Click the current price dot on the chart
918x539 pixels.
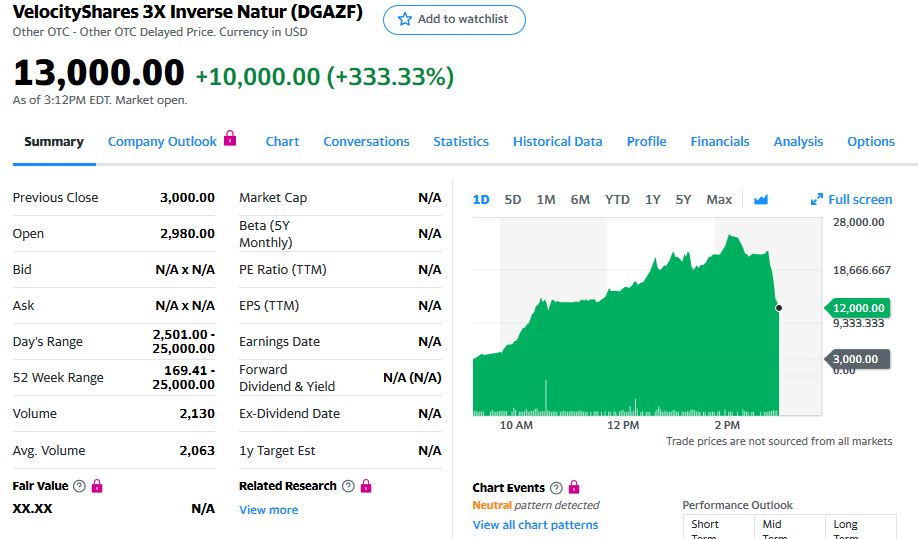[x=779, y=308]
